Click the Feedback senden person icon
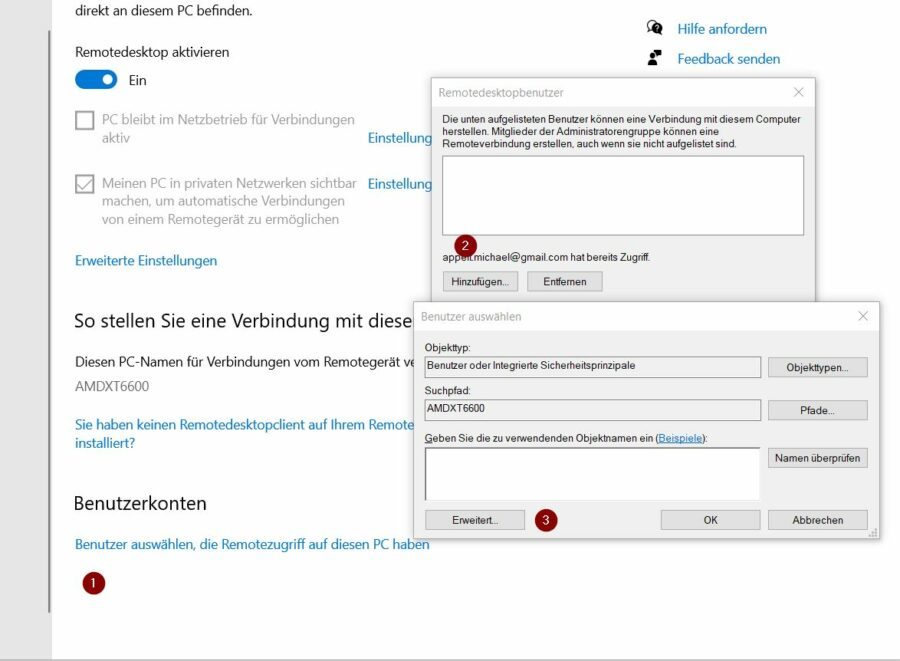 click(655, 58)
